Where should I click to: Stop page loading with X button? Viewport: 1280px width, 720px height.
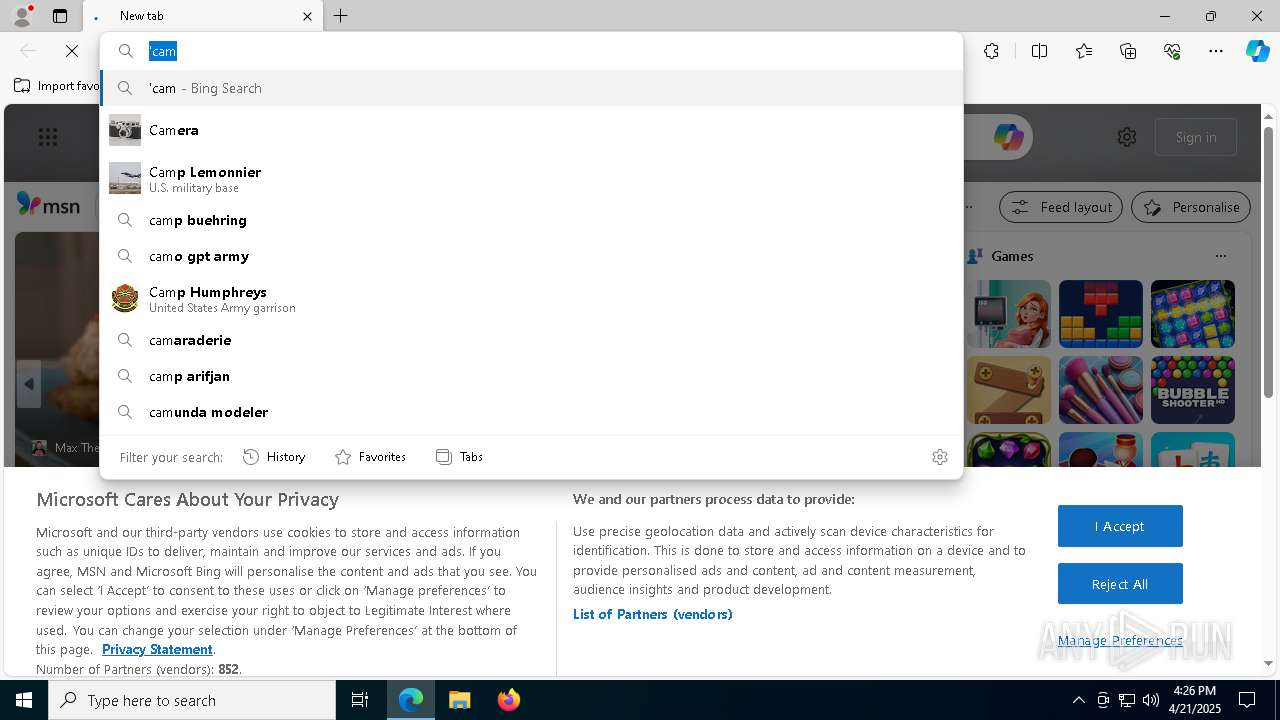pyautogui.click(x=72, y=51)
